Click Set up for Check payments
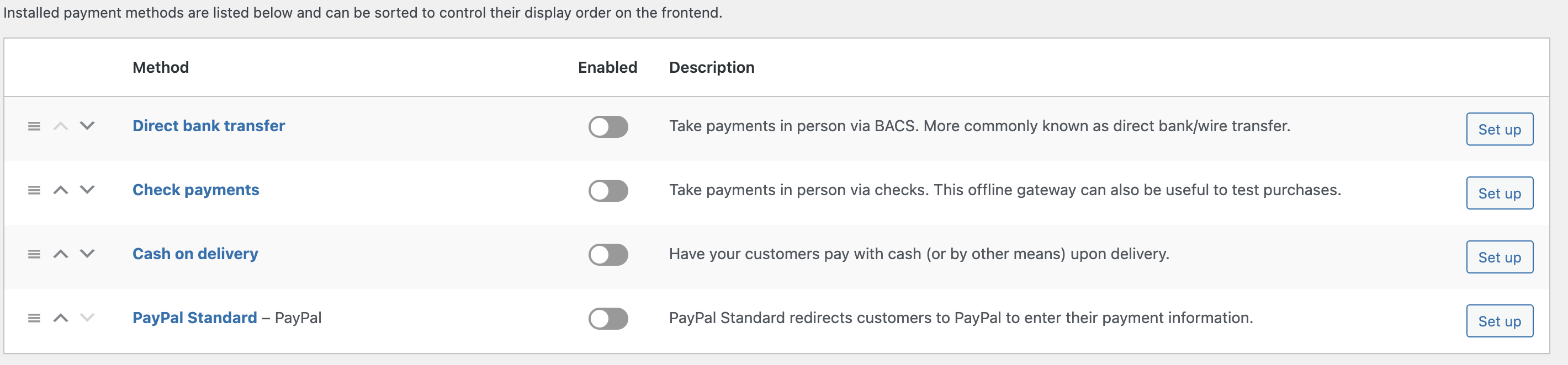The height and width of the screenshot is (365, 1568). pyautogui.click(x=1499, y=193)
